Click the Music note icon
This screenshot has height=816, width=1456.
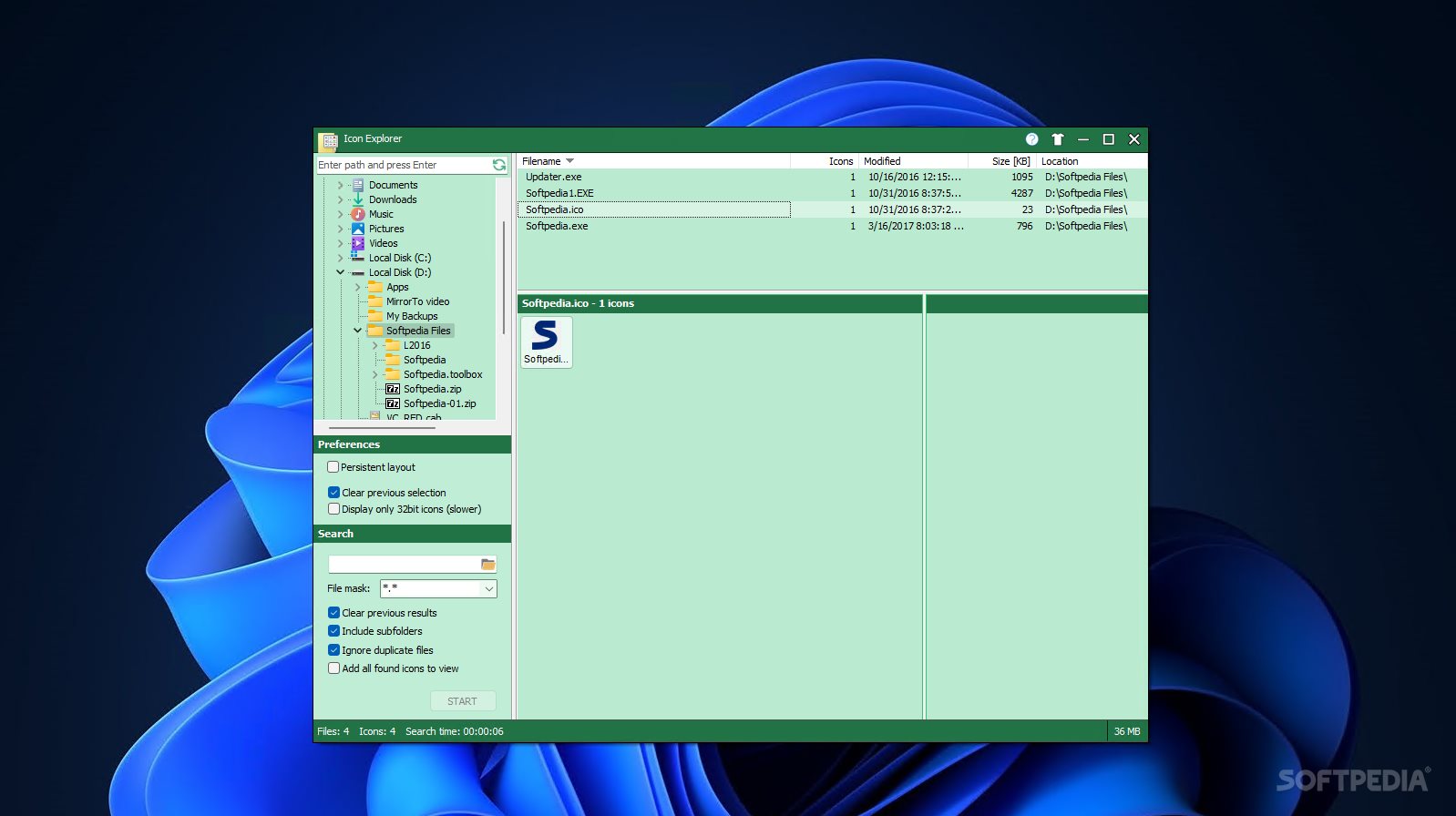tap(358, 214)
